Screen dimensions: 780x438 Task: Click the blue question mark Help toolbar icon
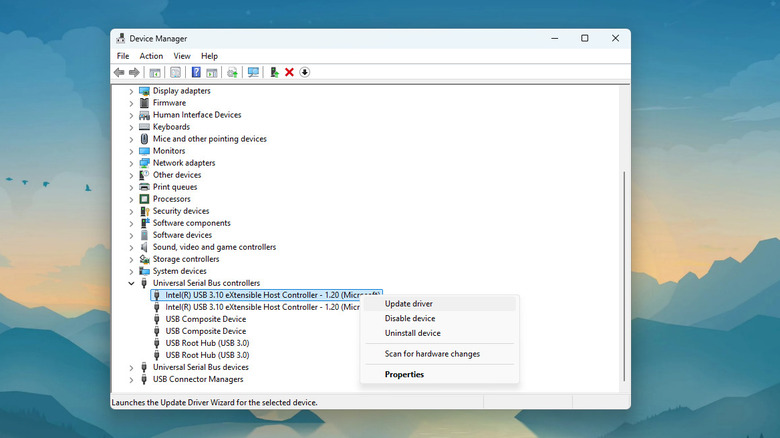[x=196, y=72]
